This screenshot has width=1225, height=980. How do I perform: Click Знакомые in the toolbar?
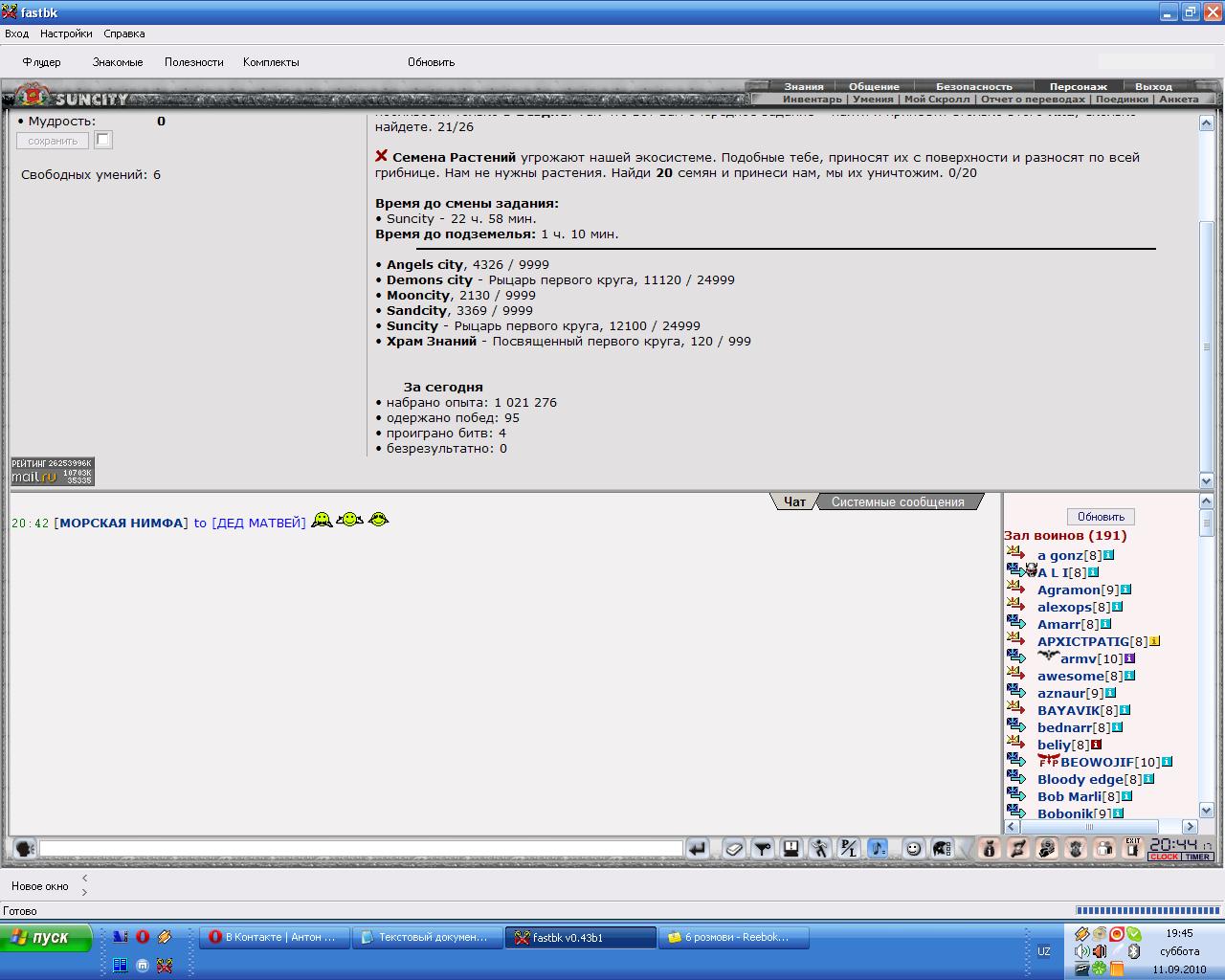coord(118,62)
